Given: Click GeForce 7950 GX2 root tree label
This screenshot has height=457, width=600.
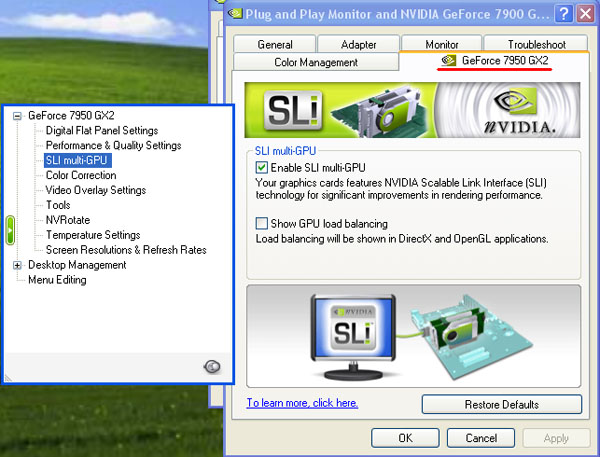Looking at the screenshot, I should (71, 116).
